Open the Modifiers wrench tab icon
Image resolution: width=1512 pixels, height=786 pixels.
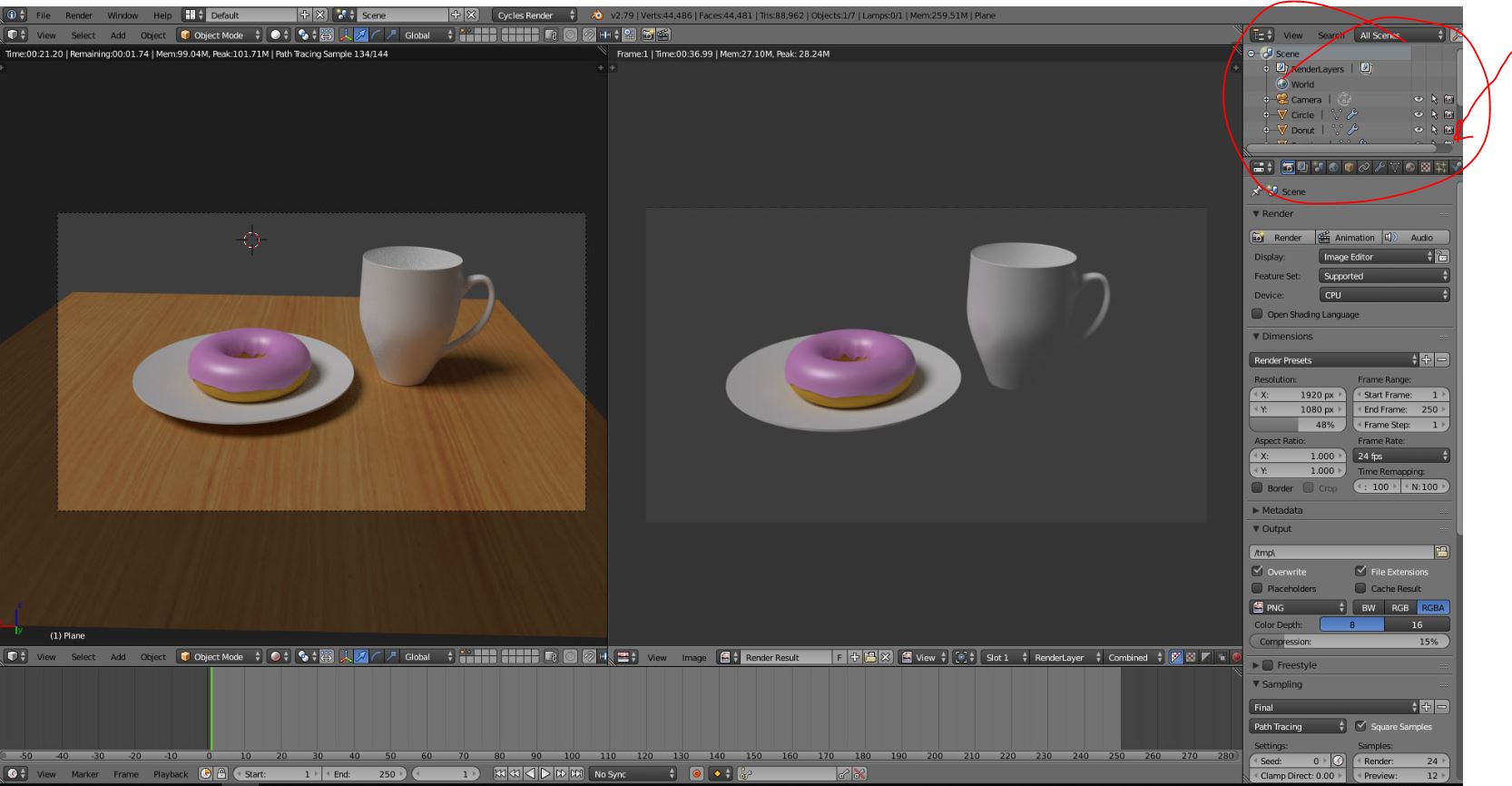tap(1379, 168)
